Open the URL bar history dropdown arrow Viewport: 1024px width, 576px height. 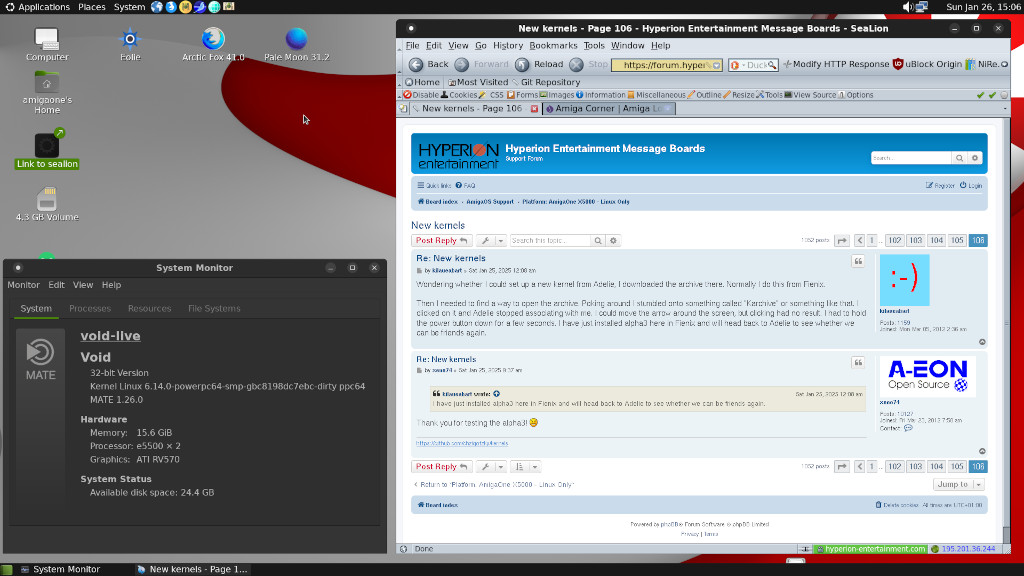(x=716, y=65)
